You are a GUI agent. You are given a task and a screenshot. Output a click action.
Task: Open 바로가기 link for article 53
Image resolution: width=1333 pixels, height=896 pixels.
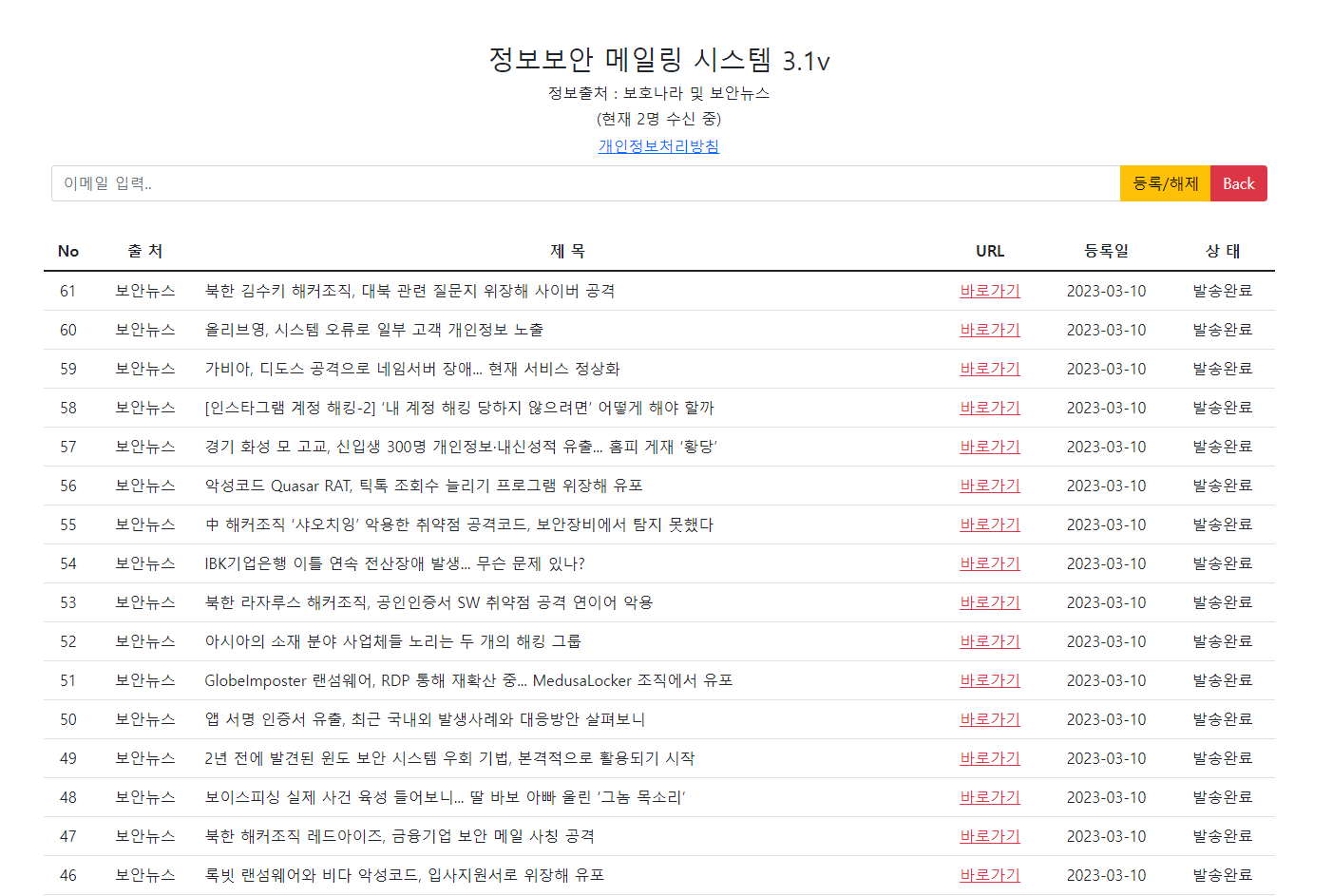pyautogui.click(x=990, y=602)
